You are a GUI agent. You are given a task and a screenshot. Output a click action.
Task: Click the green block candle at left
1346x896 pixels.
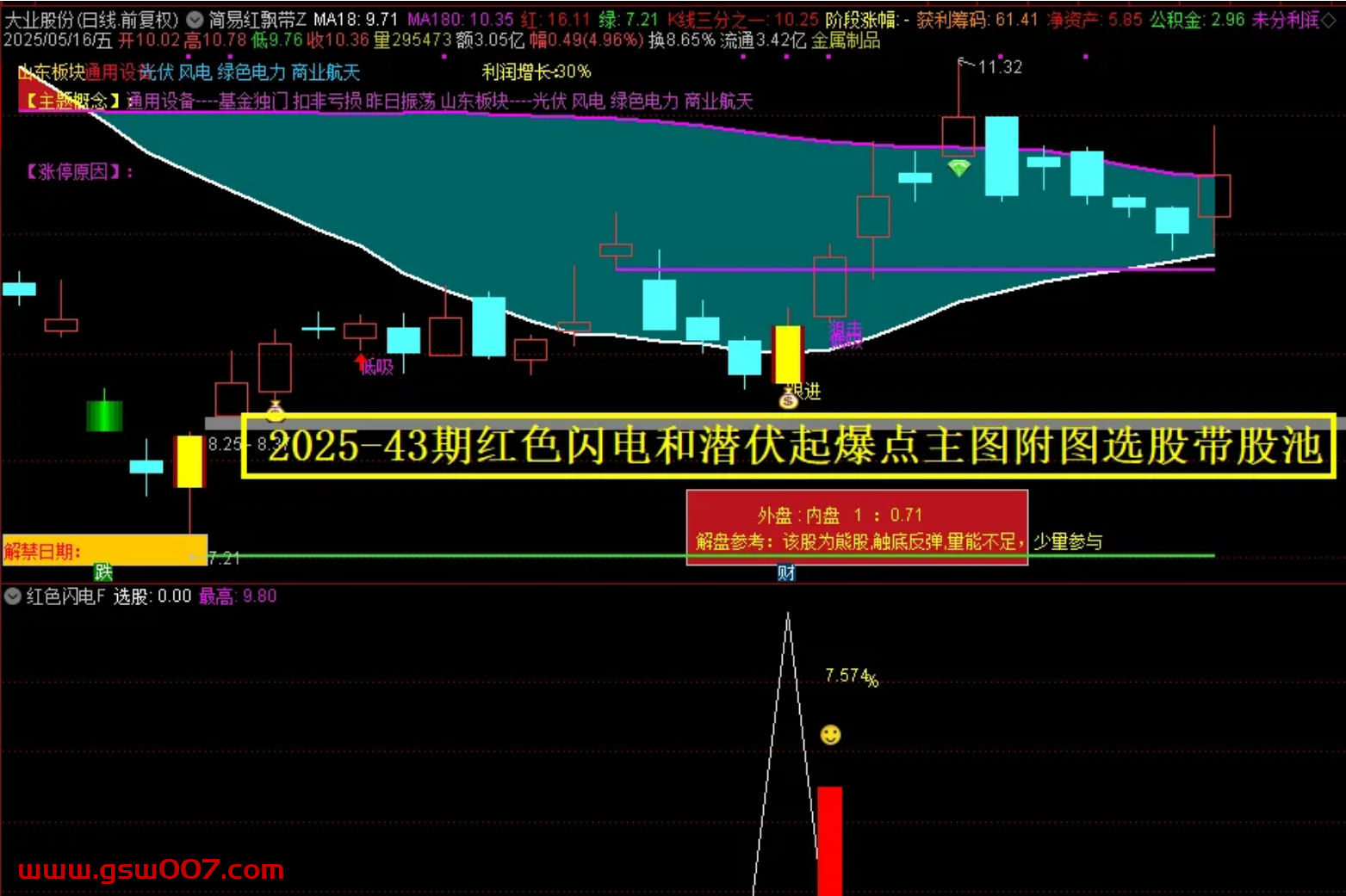click(x=104, y=416)
